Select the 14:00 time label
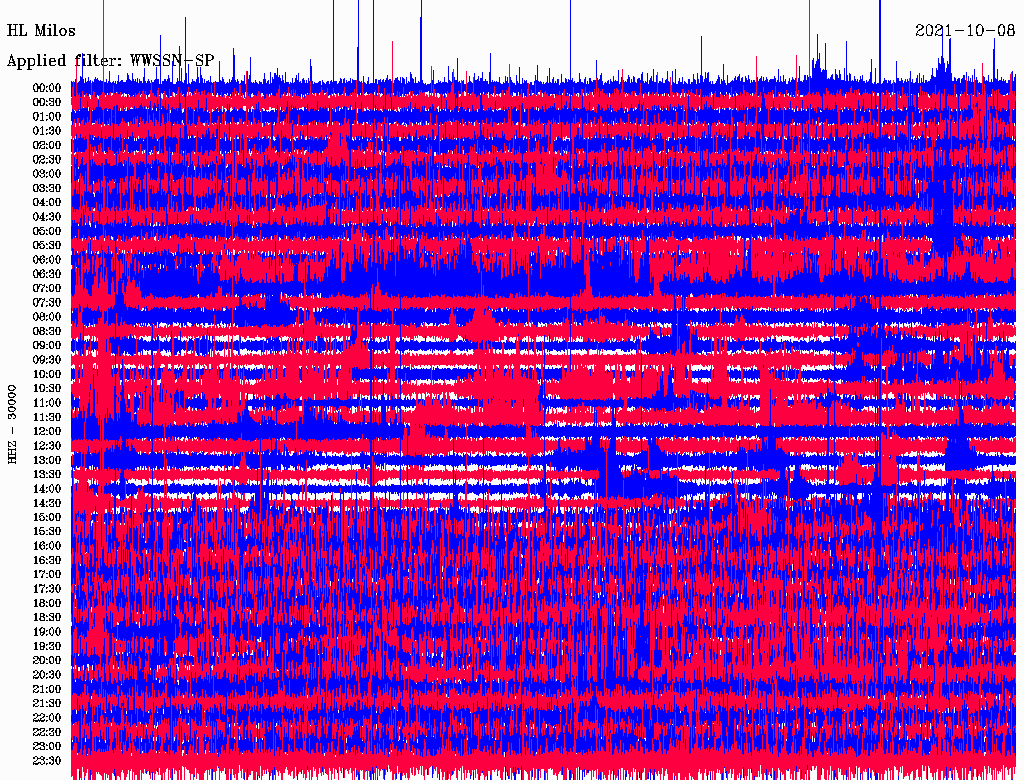Viewport: 1024px width, 780px height. (47, 489)
